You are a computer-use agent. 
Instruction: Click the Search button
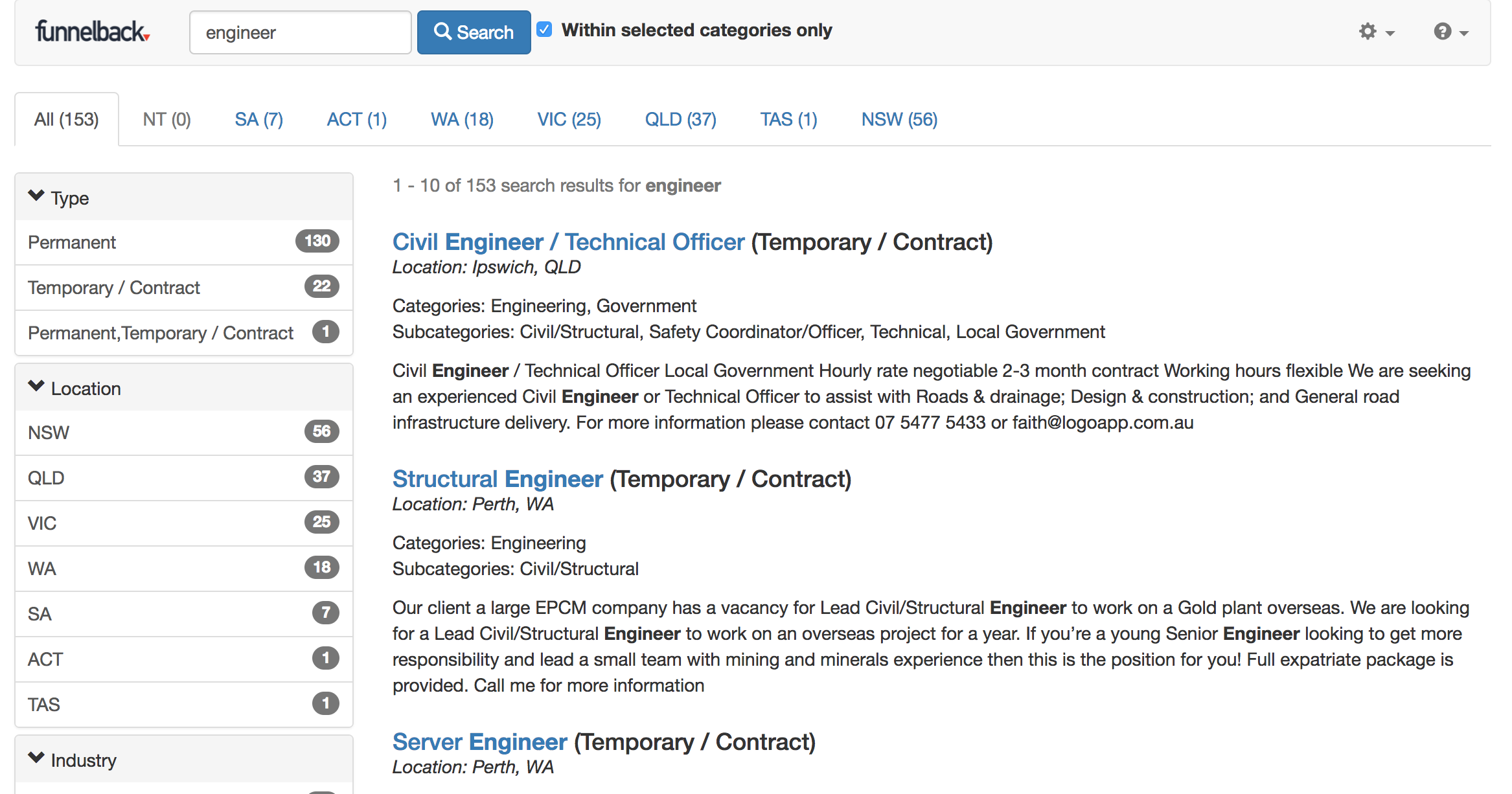click(474, 32)
